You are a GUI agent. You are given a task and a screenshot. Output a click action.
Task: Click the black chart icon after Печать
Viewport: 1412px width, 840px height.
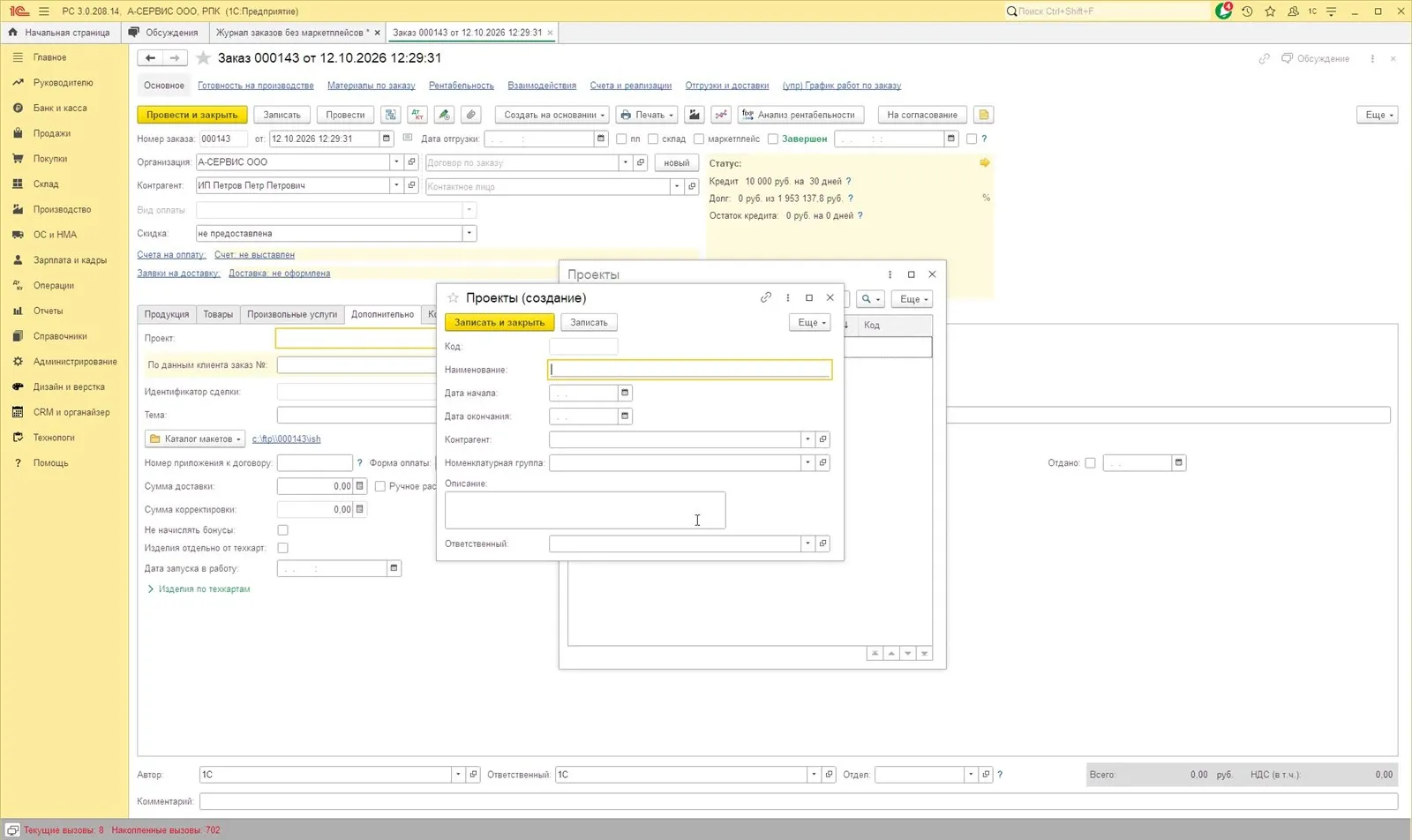(x=695, y=115)
